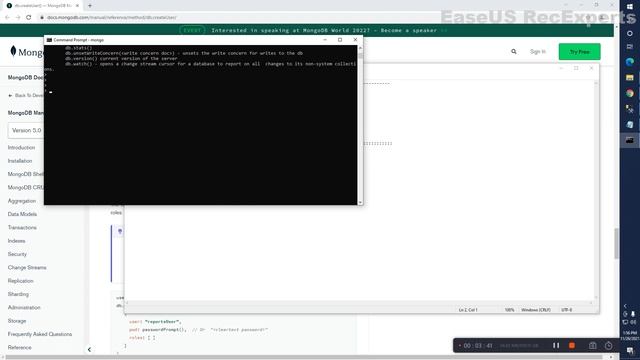Screen dimensions: 640x360
Task: Switch to the Notepad taskbar icon
Action: coord(630,124)
